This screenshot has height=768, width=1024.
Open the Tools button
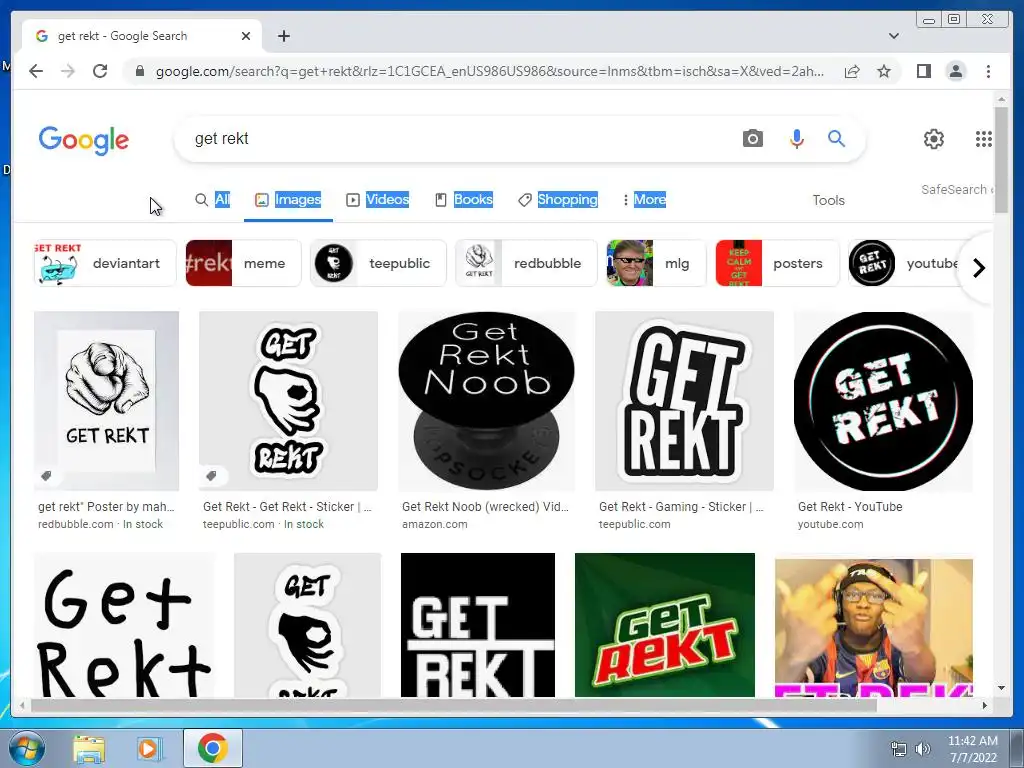pyautogui.click(x=828, y=200)
